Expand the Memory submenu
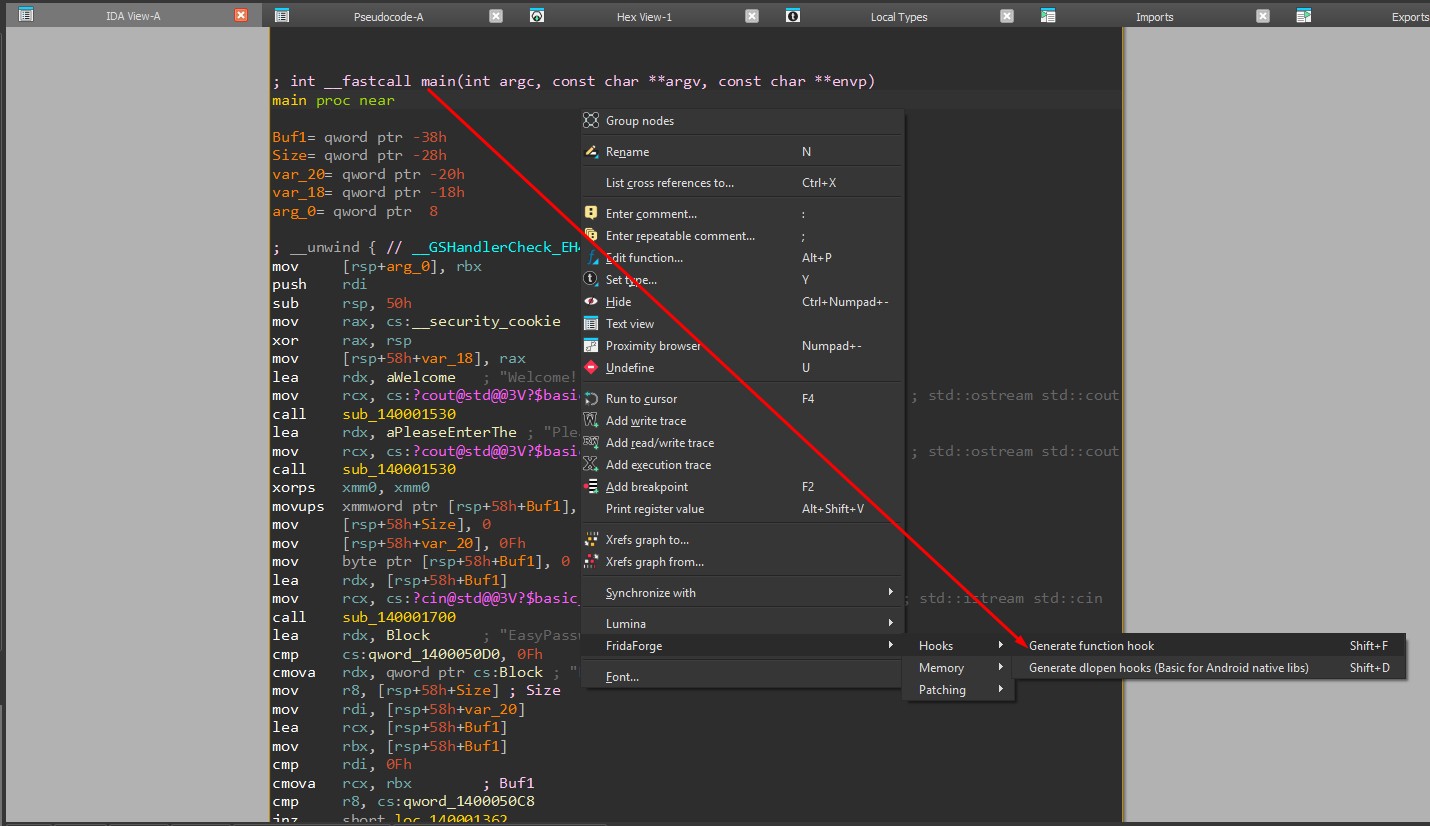Image resolution: width=1430 pixels, height=826 pixels. [x=960, y=667]
